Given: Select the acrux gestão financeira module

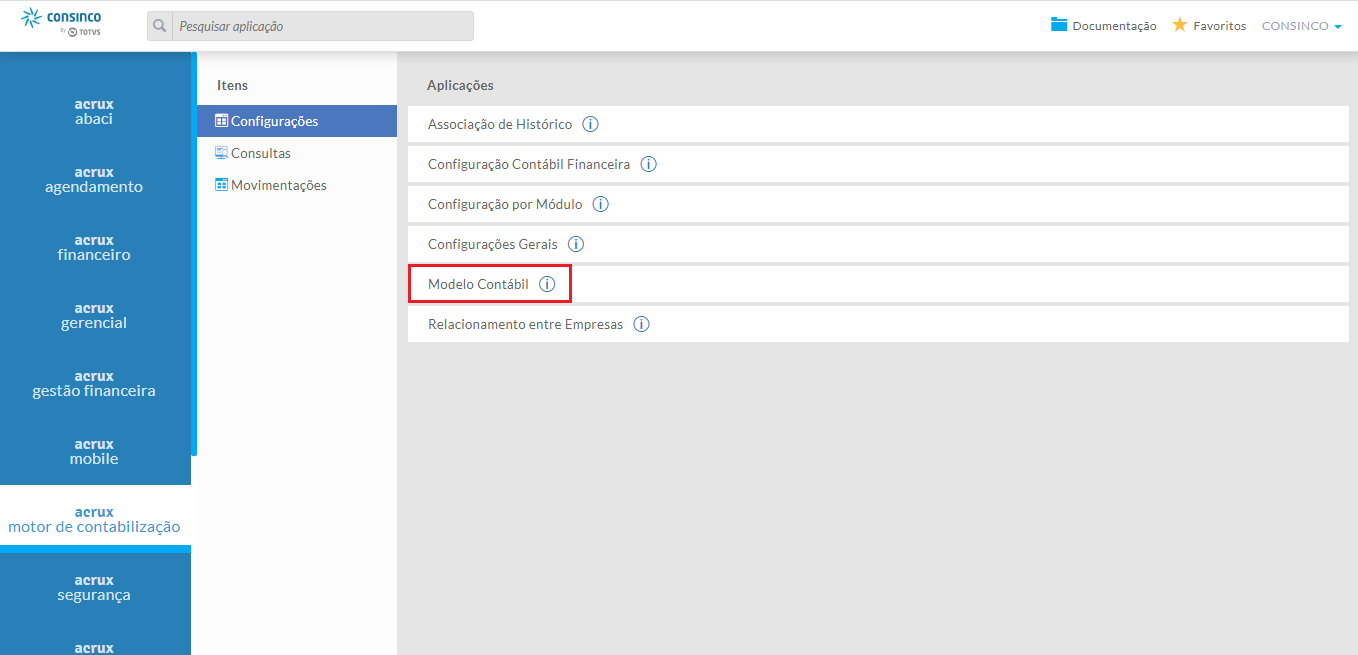Looking at the screenshot, I should coord(94,383).
